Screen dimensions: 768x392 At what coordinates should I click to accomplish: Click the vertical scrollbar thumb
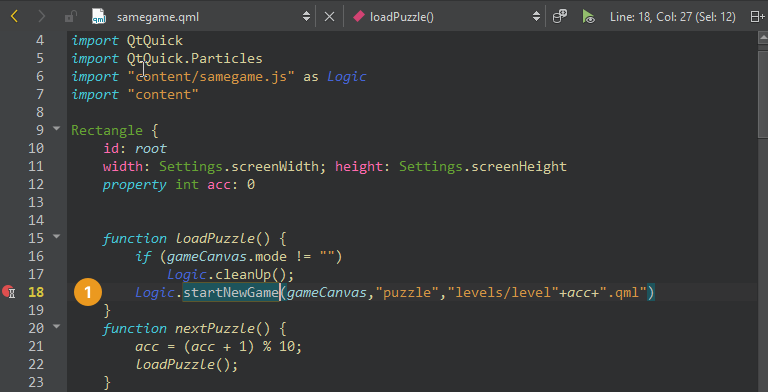coord(763,93)
